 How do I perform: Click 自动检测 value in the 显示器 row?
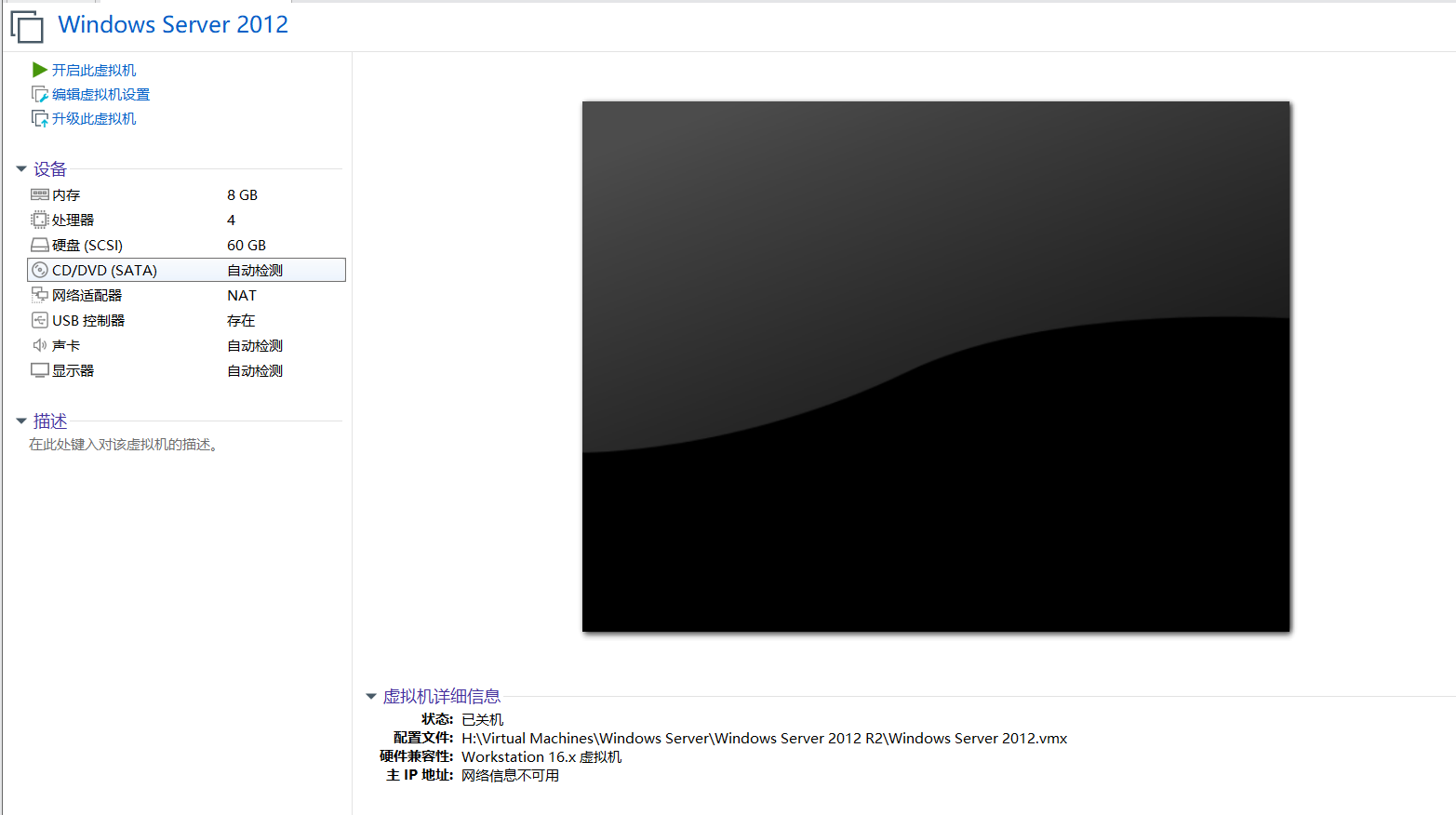click(255, 370)
